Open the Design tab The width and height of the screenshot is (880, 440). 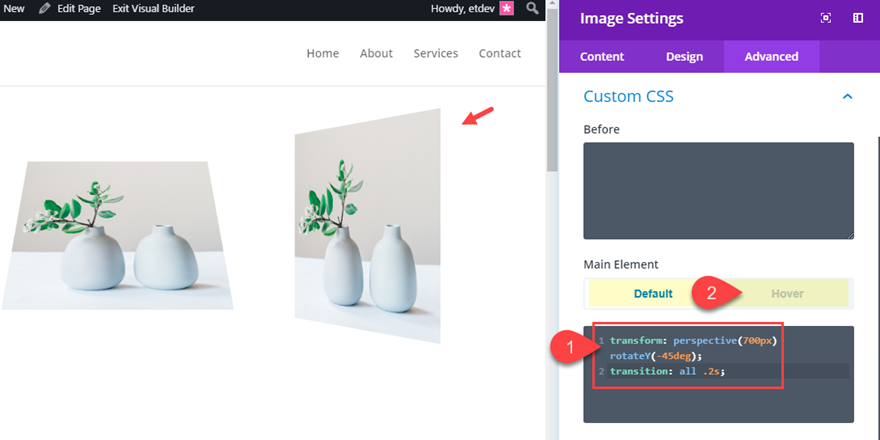point(684,56)
